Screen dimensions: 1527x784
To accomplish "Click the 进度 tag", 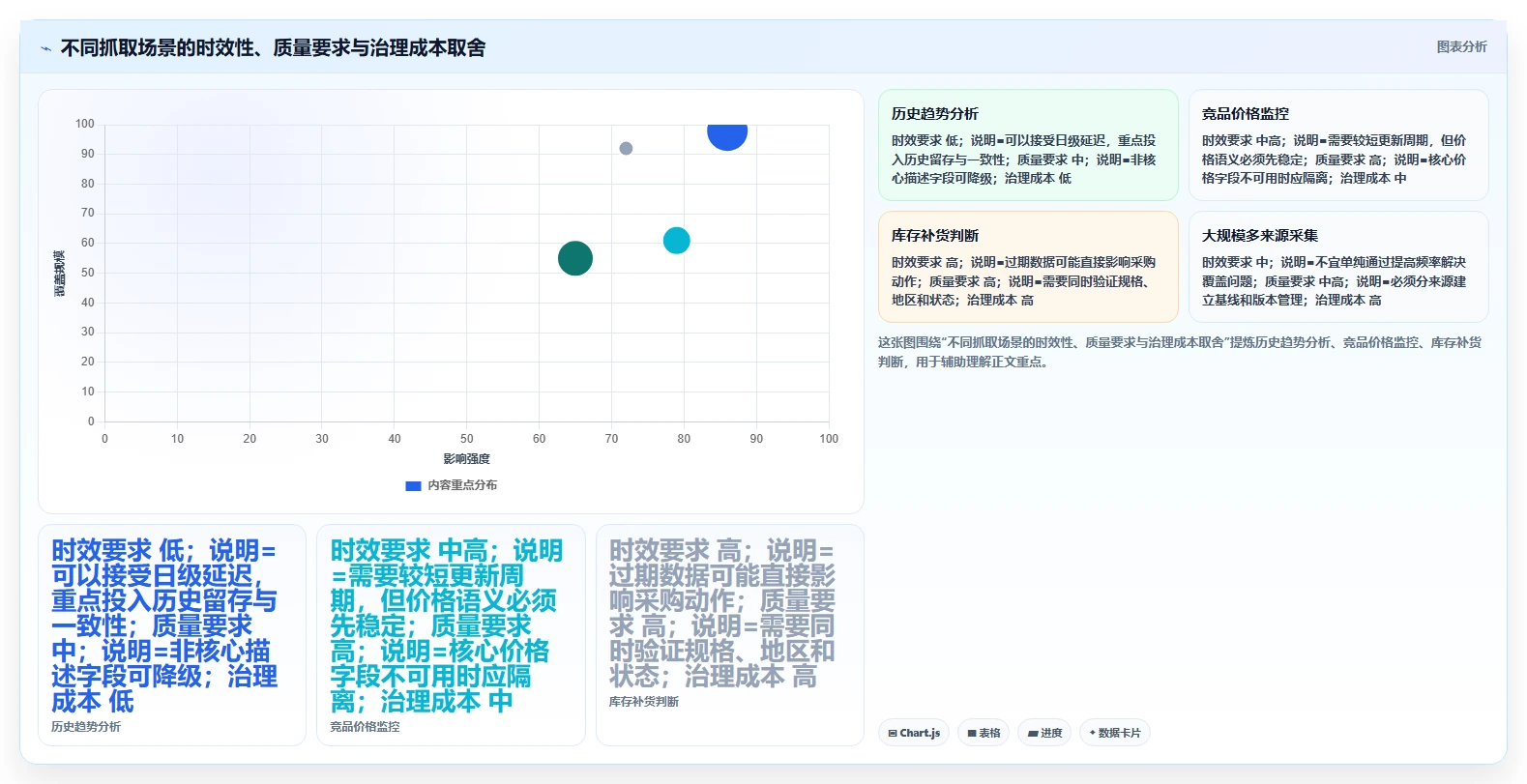I will pyautogui.click(x=1044, y=733).
